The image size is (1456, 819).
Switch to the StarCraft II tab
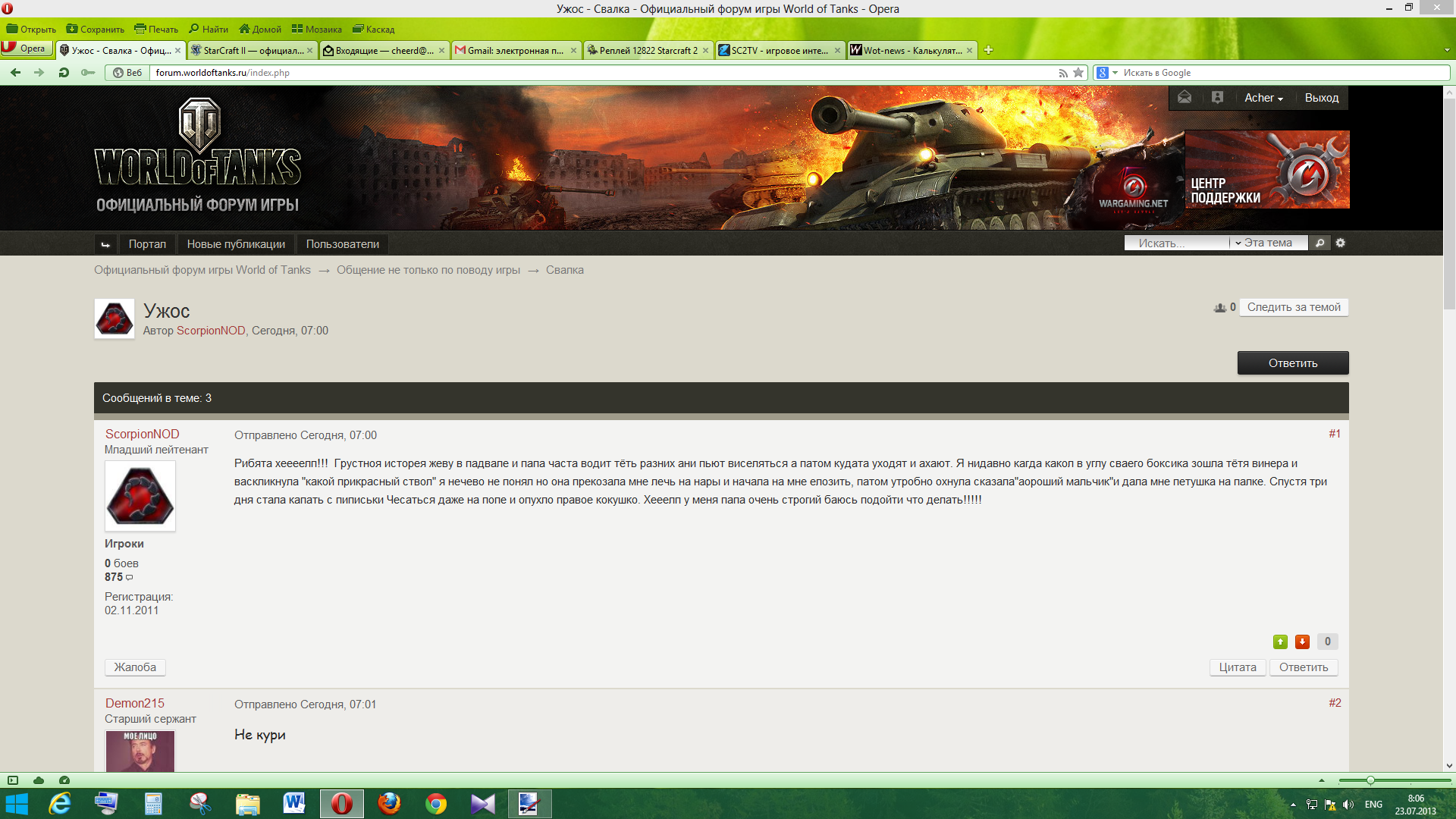click(253, 51)
